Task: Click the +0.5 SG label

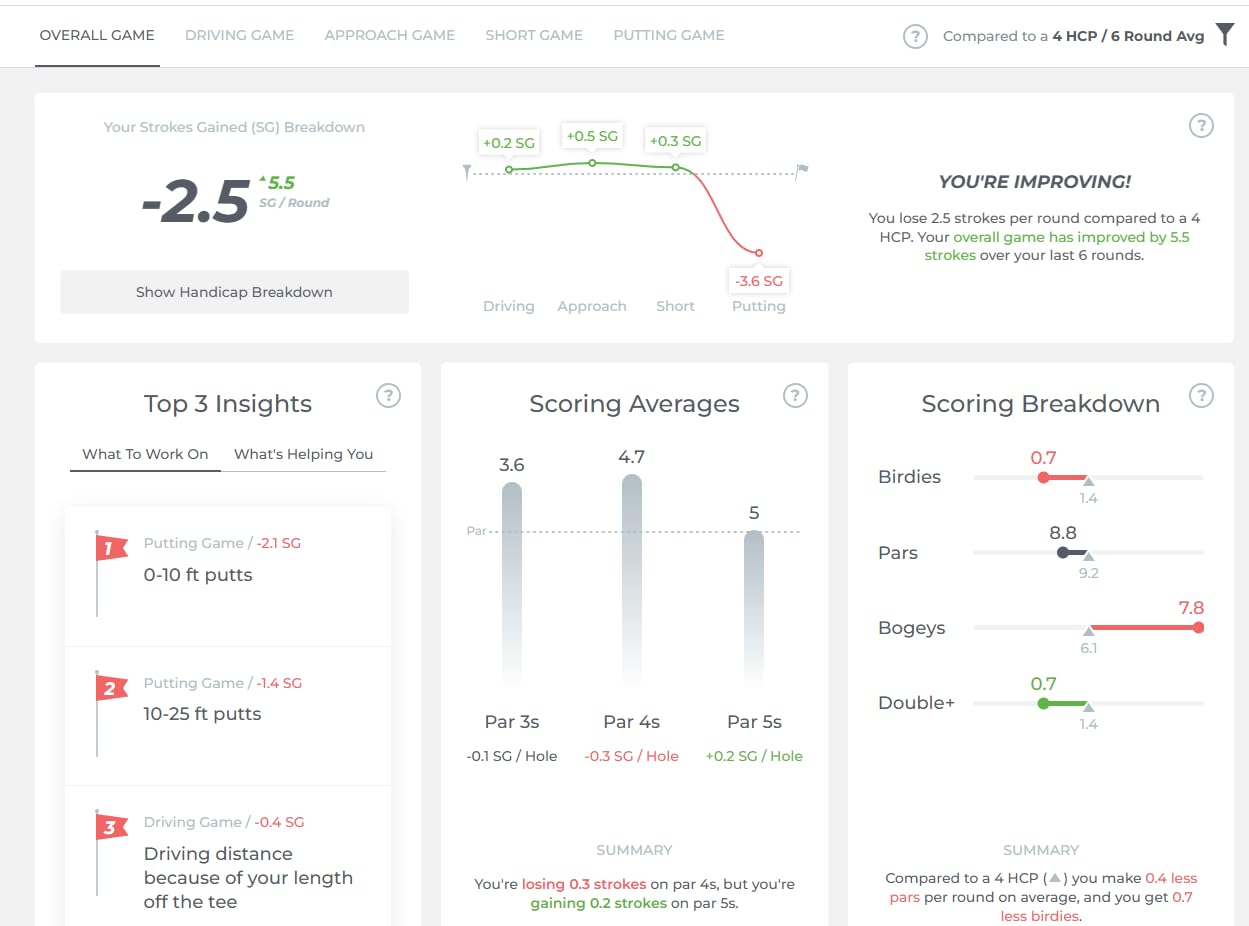Action: (592, 136)
